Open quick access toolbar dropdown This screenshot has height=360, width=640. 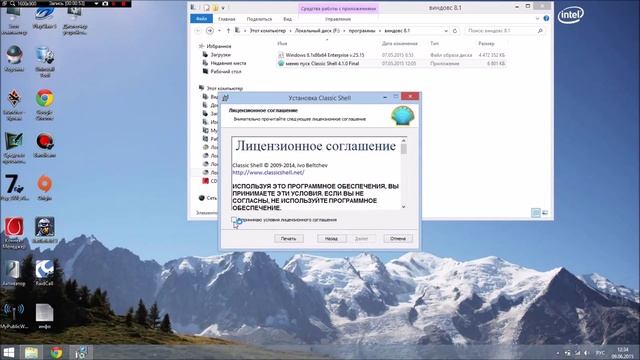223,8
